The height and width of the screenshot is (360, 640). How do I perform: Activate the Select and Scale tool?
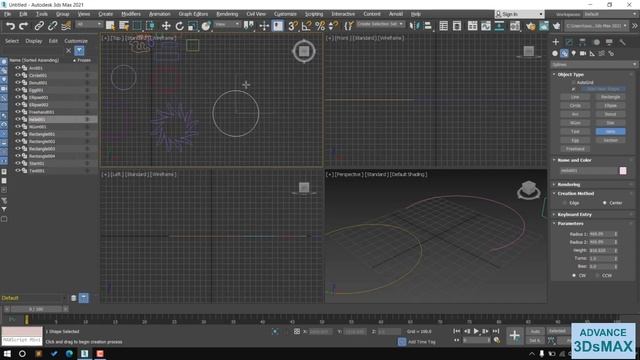[193, 26]
